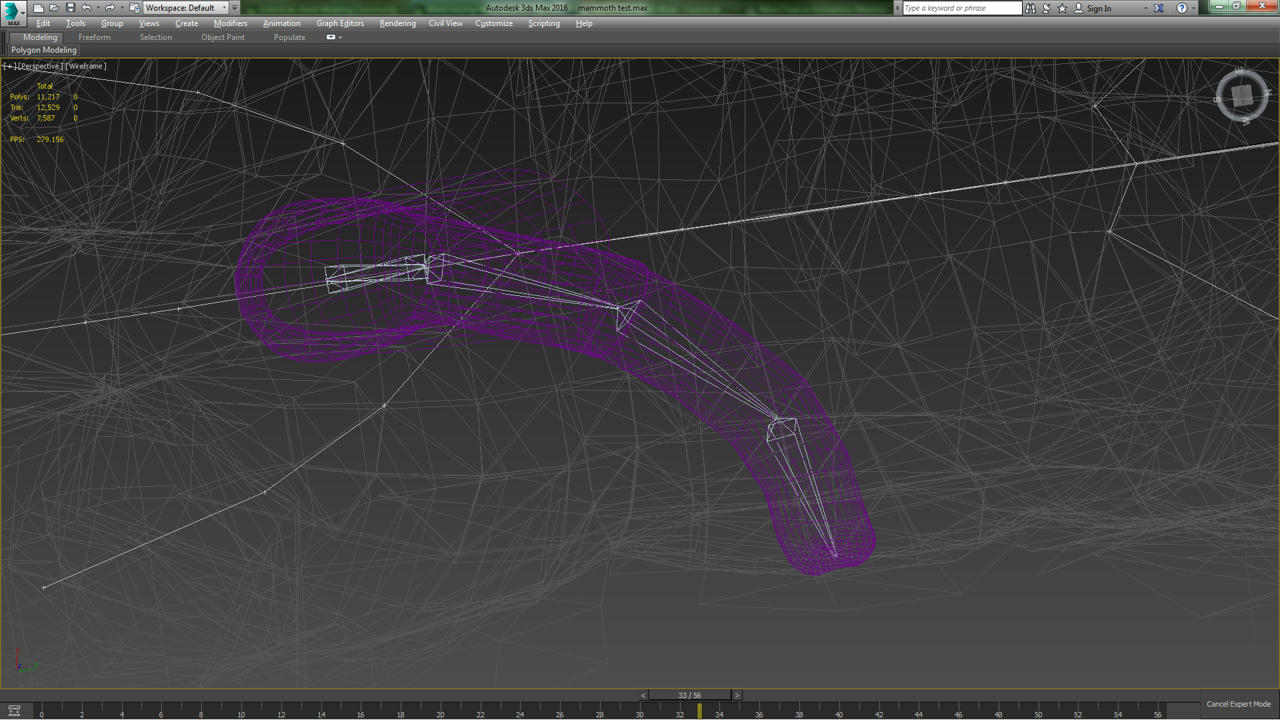
Task: Click the Sign In link
Action: (x=1098, y=8)
